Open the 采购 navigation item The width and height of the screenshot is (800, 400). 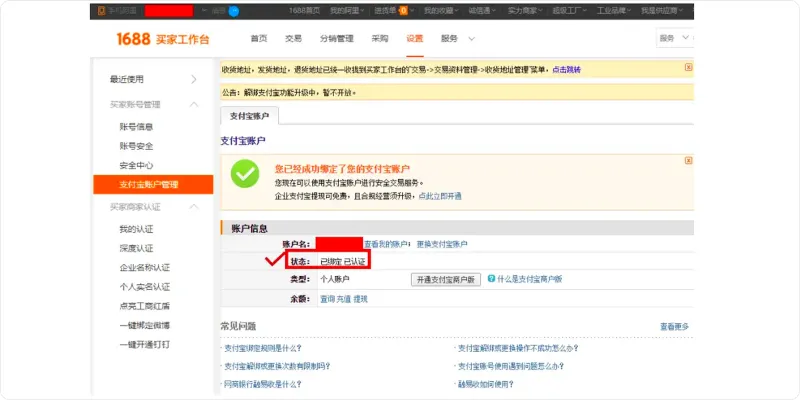(x=380, y=39)
